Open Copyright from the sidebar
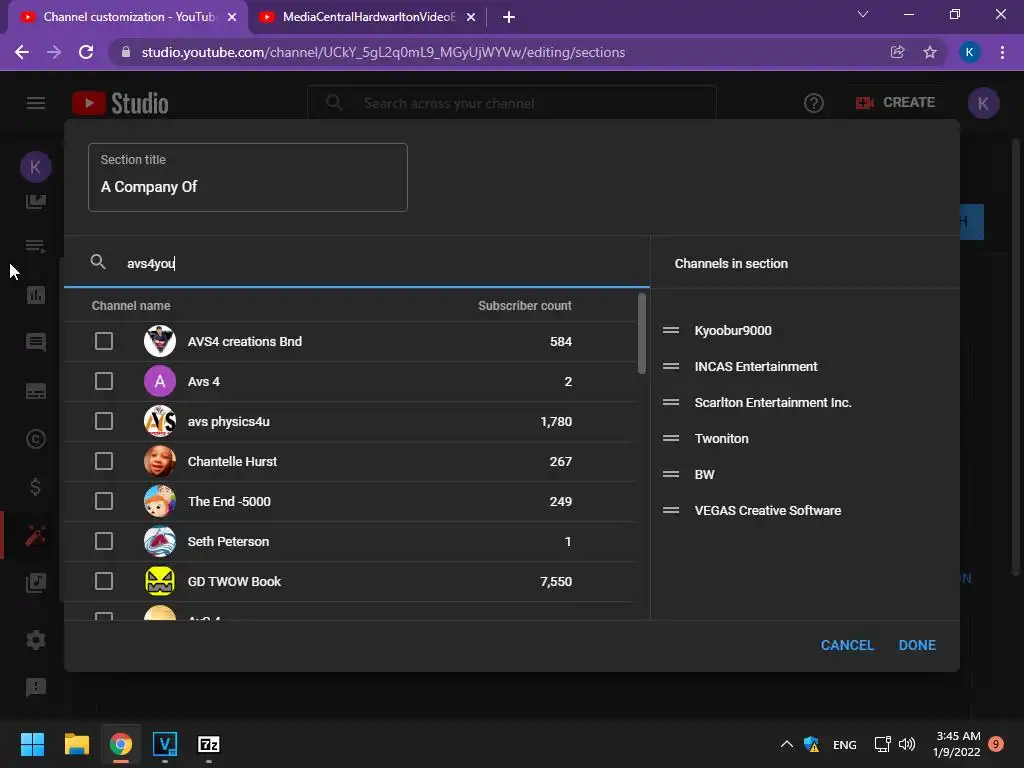Screen dimensions: 1024x768 35,439
